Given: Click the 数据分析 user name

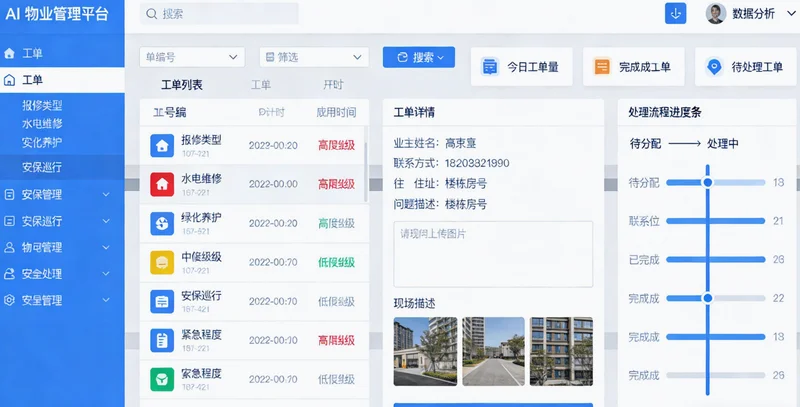Looking at the screenshot, I should pyautogui.click(x=754, y=14).
